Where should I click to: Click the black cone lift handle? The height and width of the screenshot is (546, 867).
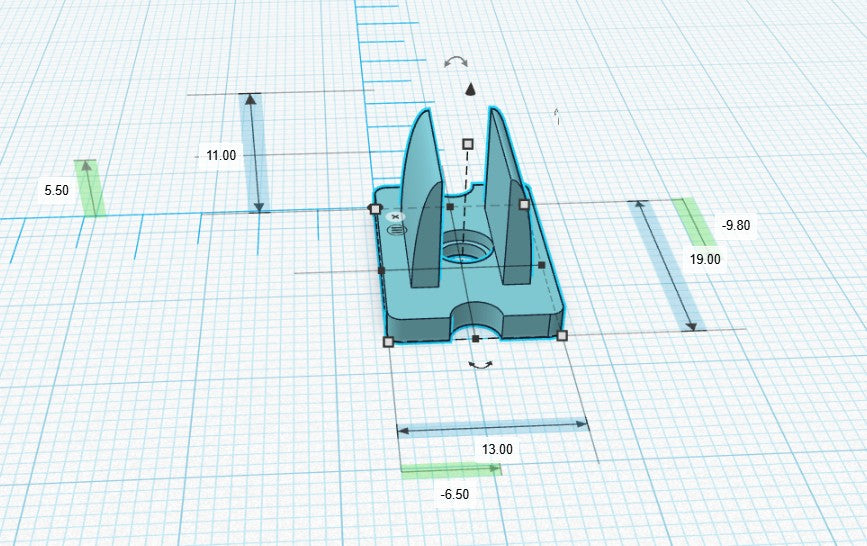click(470, 89)
